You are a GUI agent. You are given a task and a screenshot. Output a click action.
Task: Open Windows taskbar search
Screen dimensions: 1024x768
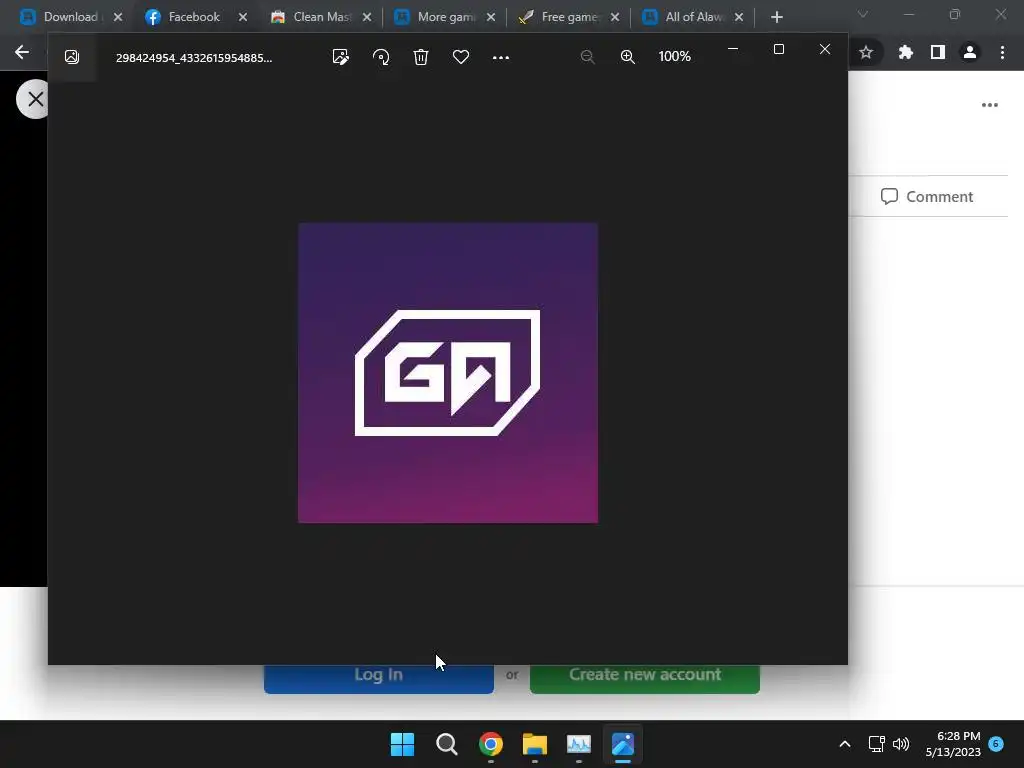click(x=447, y=744)
